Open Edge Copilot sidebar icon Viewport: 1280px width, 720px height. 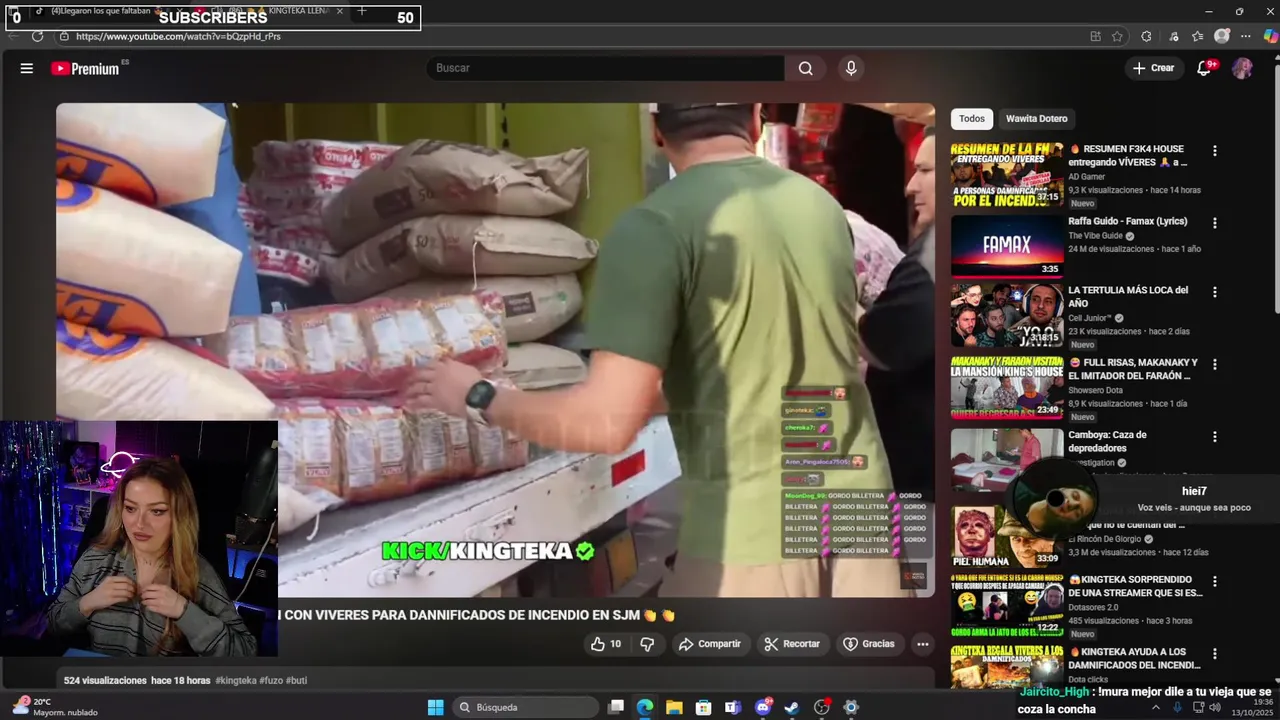1270,36
